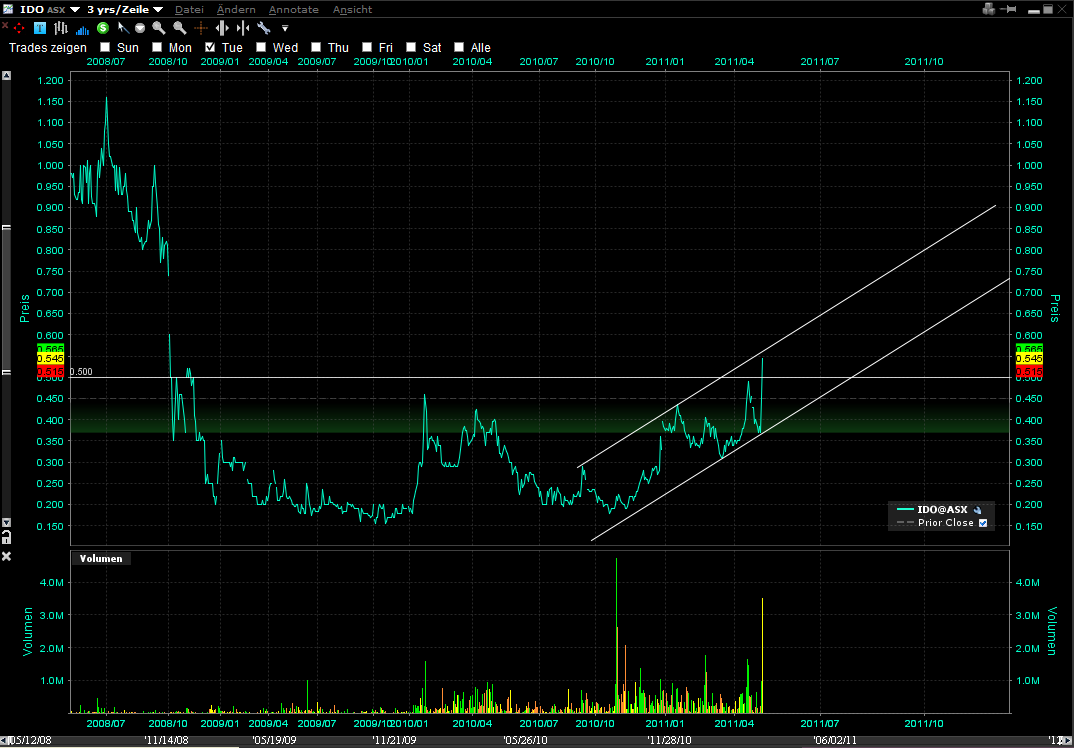1074x748 pixels.
Task: Click the IDO@ASX legend label
Action: [x=942, y=510]
